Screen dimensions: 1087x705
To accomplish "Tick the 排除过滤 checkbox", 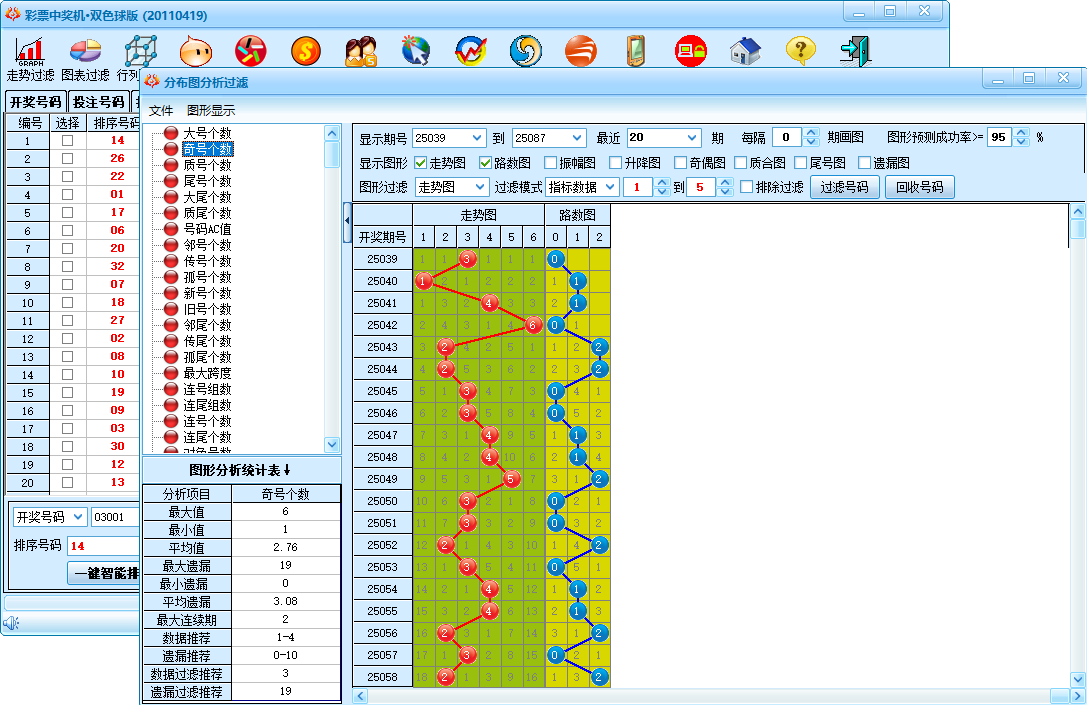I will pos(747,187).
